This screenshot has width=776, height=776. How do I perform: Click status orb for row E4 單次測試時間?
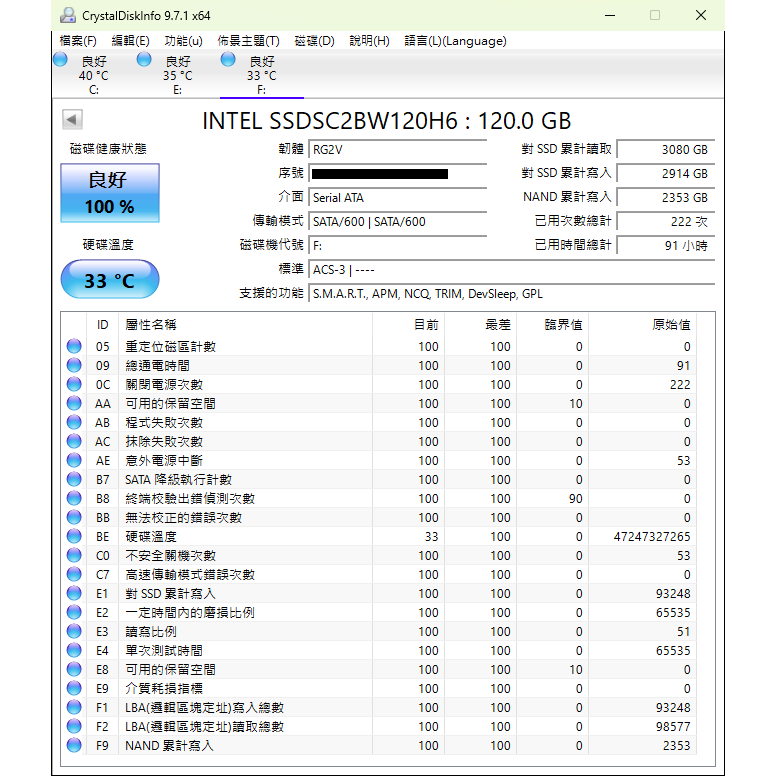tap(74, 650)
